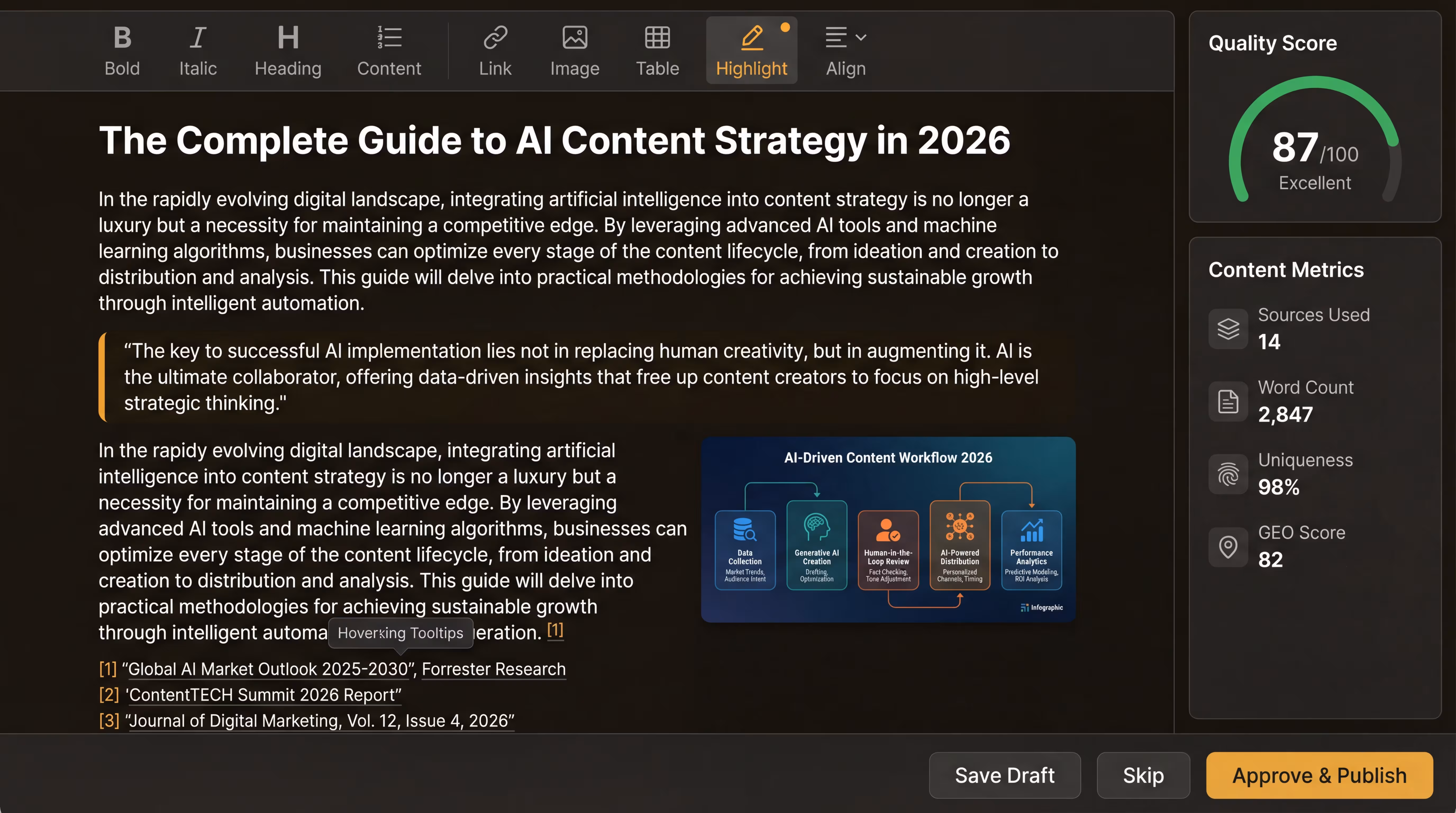This screenshot has width=1456, height=813.
Task: Click the GEO Score location pin icon
Action: (1228, 547)
